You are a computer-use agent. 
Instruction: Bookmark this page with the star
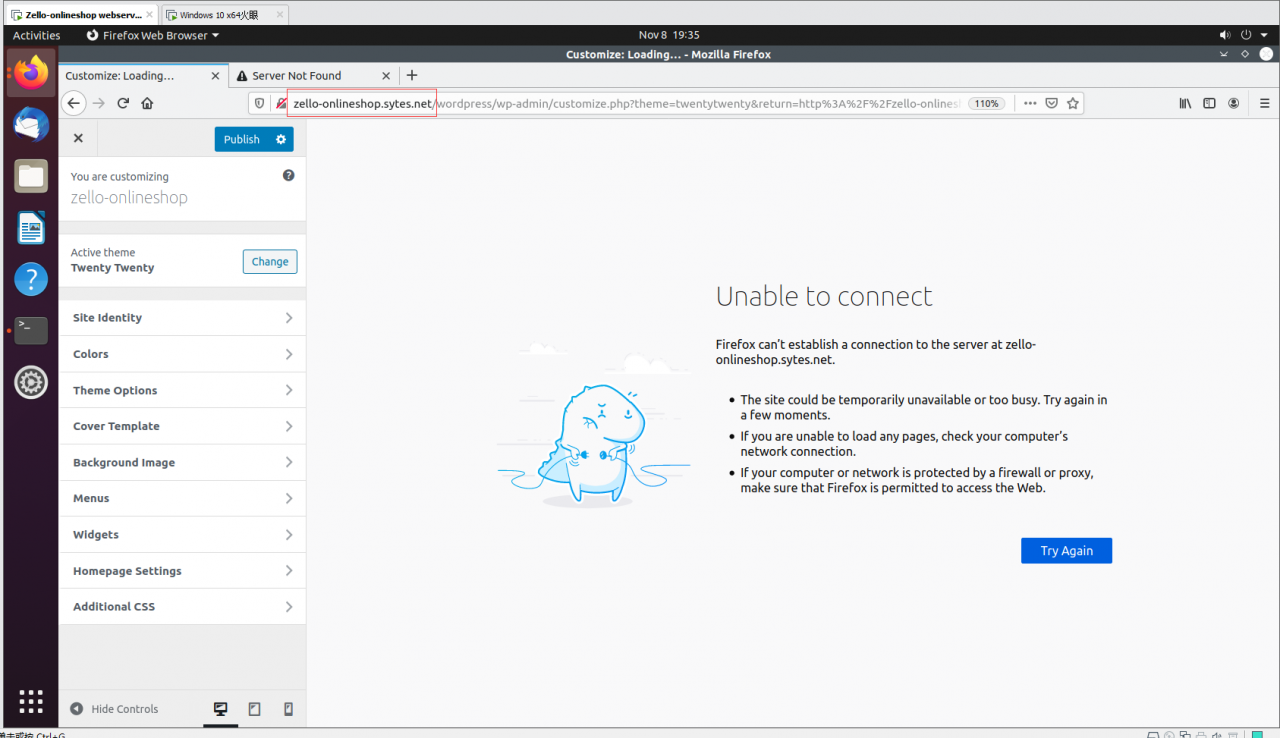[1073, 103]
